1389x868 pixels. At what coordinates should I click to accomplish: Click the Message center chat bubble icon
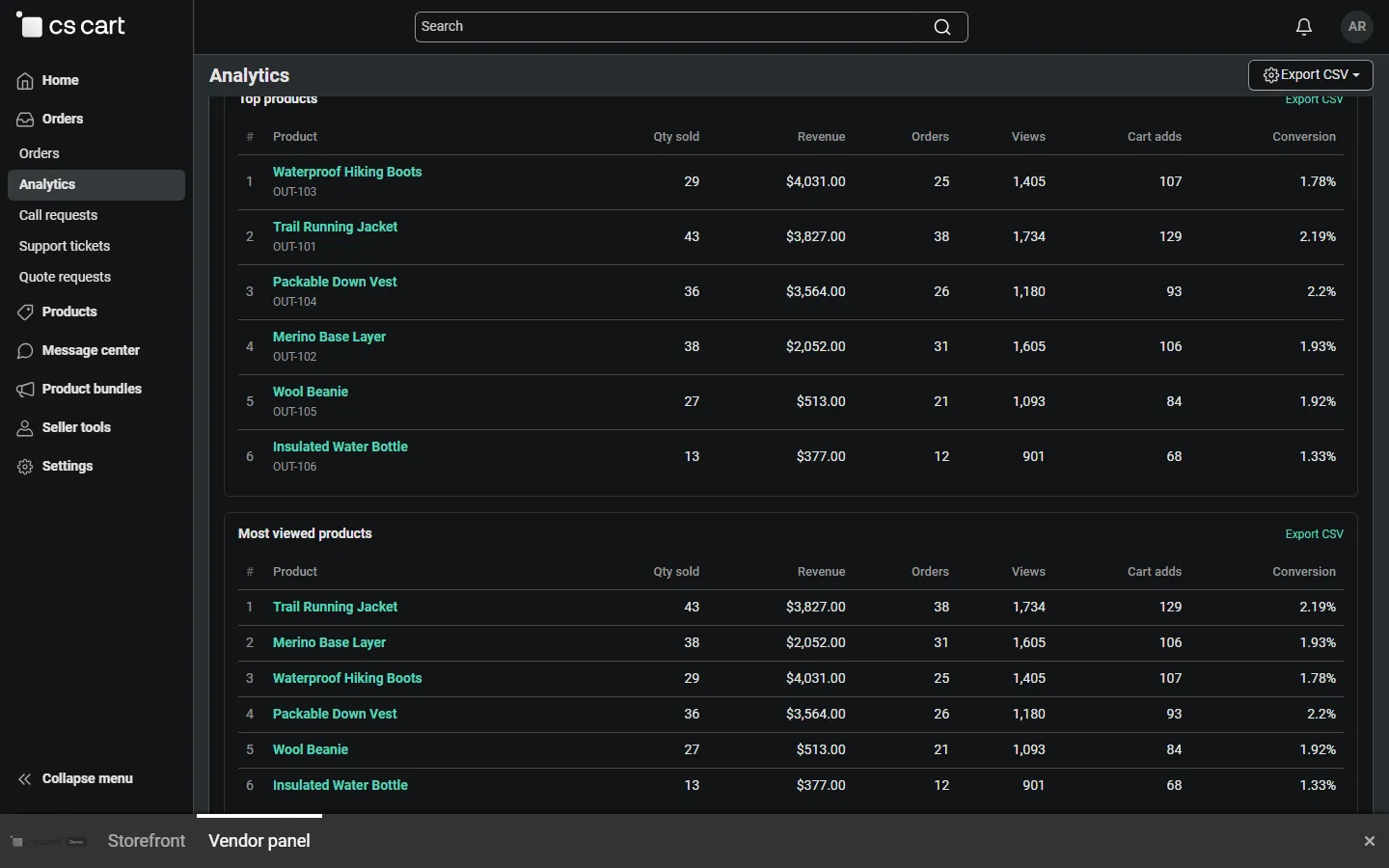(x=25, y=351)
